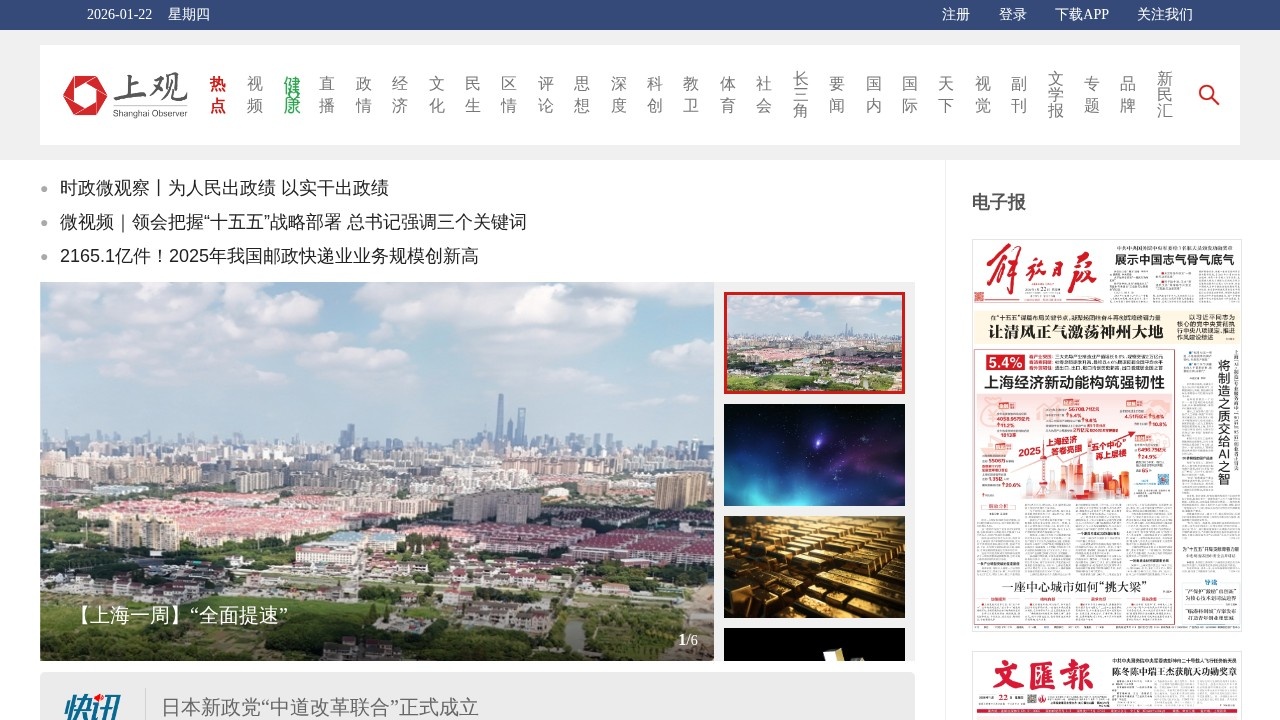The height and width of the screenshot is (720, 1280).
Task: Click the blue 快讯 news flash icon
Action: tap(92, 707)
